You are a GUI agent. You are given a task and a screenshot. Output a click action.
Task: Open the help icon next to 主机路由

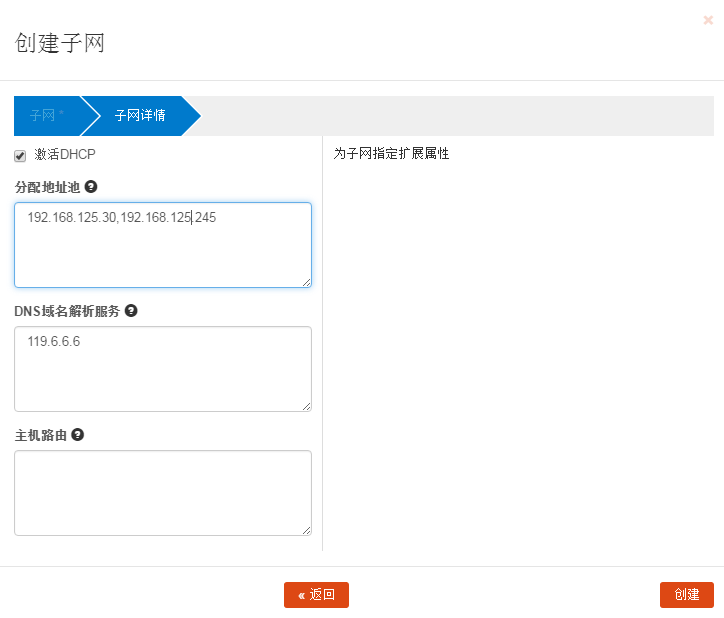tap(77, 435)
